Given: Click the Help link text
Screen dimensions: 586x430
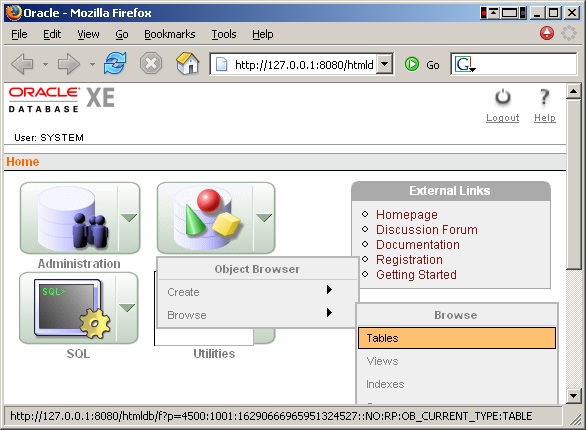Looking at the screenshot, I should point(545,118).
